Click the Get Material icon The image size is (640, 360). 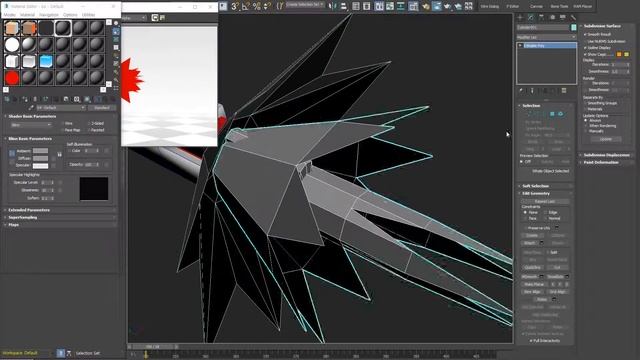coord(7,99)
